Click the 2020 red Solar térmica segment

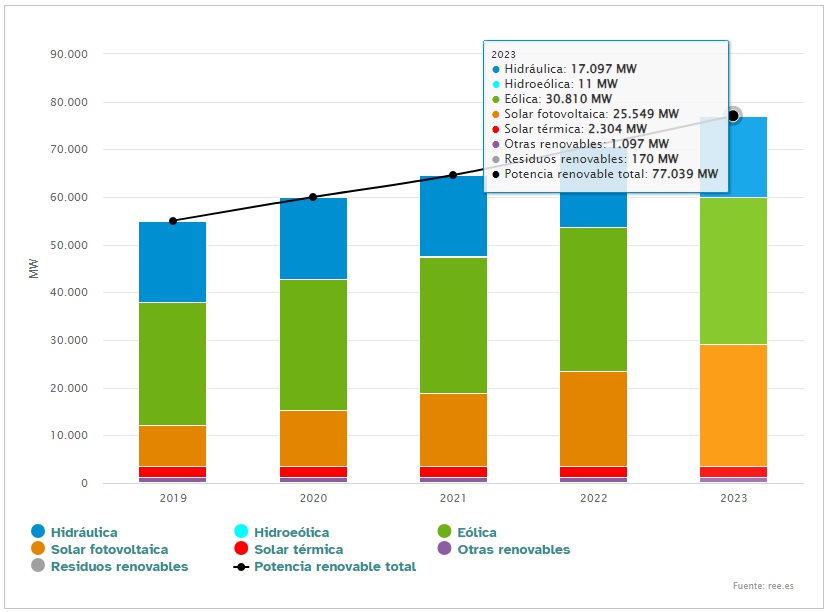coord(313,472)
